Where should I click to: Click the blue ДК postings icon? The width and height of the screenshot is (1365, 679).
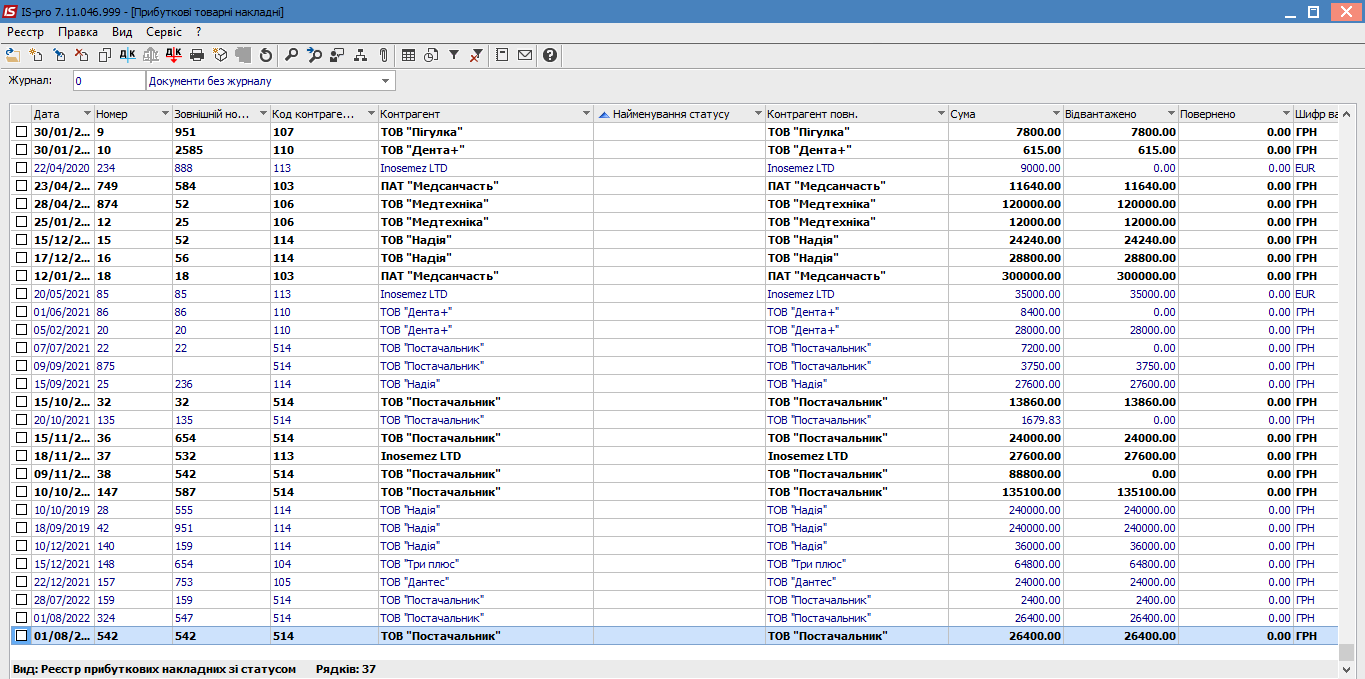[x=127, y=55]
